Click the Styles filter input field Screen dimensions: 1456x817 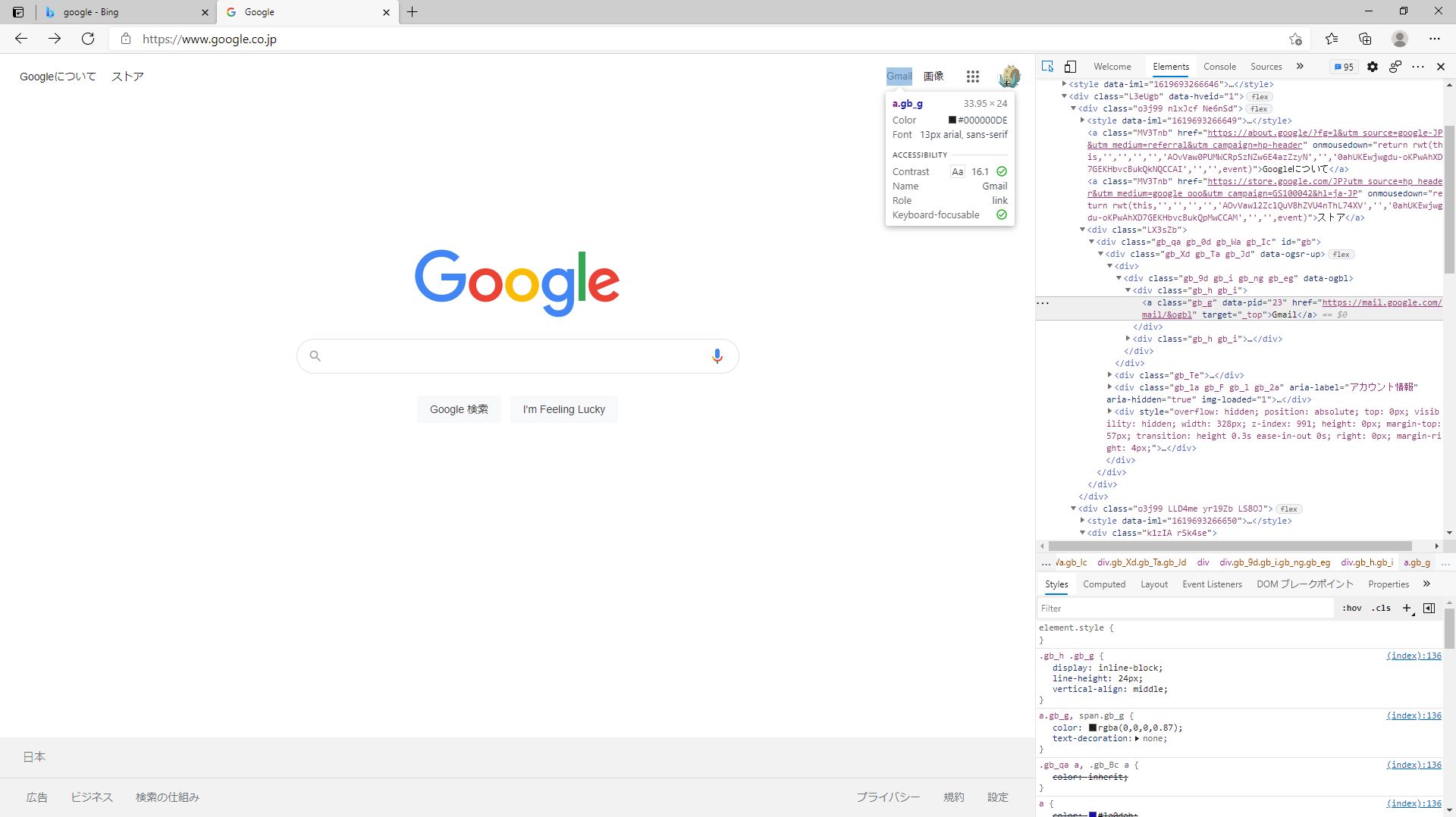pyautogui.click(x=1185, y=608)
